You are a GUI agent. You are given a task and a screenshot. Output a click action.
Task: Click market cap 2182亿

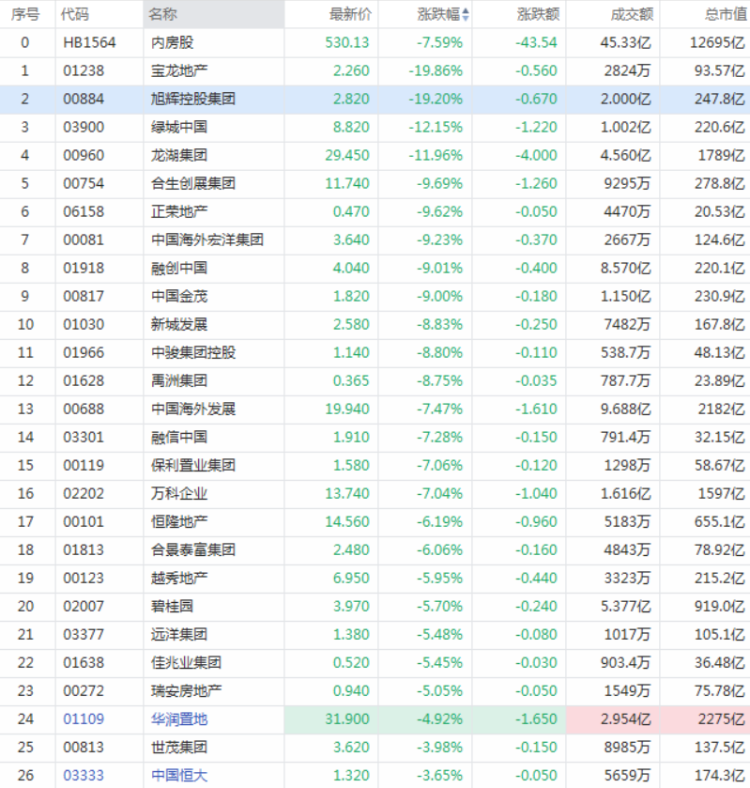(721, 409)
